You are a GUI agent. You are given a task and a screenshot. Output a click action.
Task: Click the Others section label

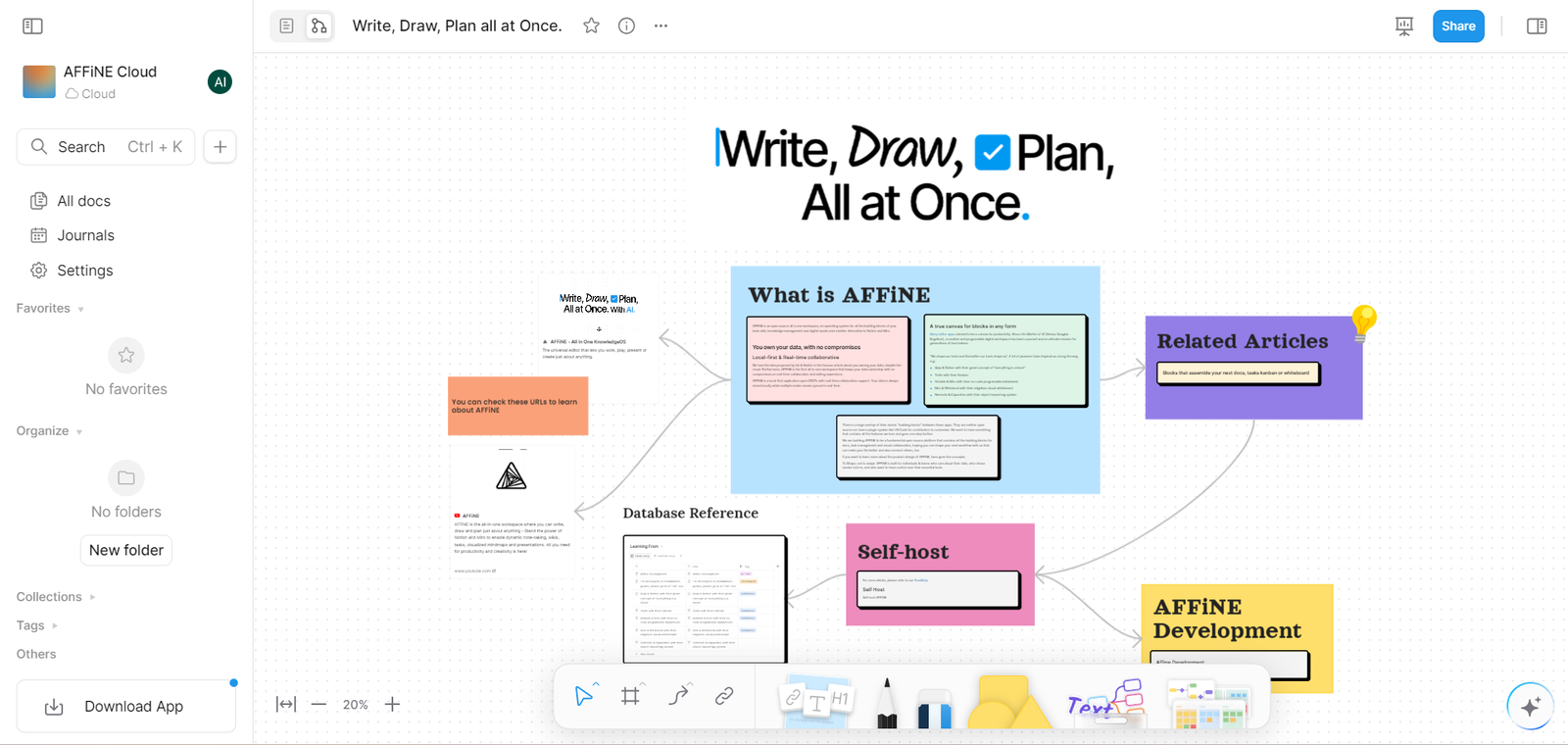click(x=36, y=654)
